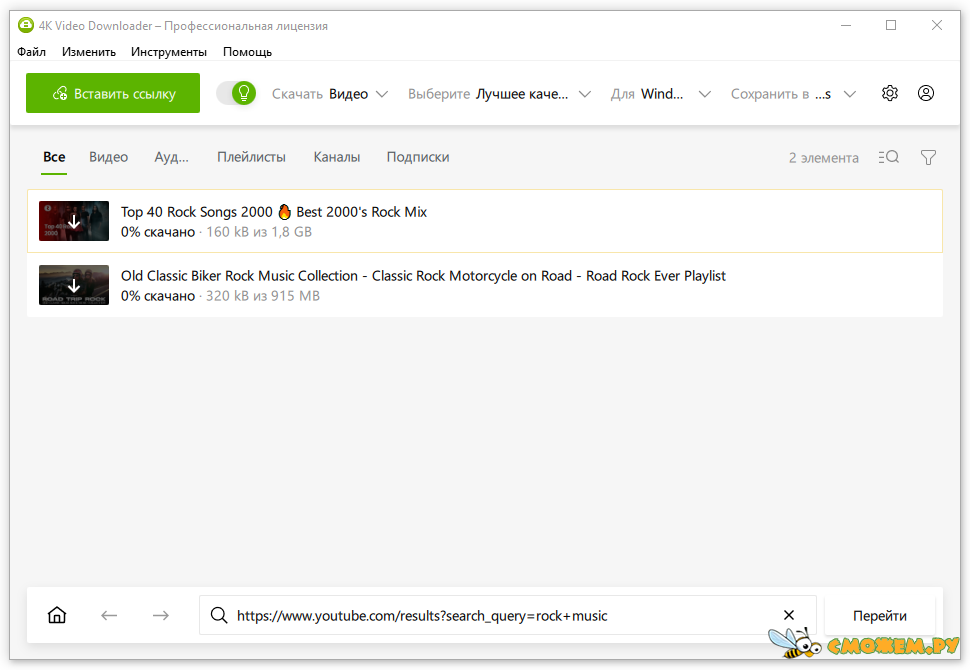Click the 320 kB из 915 MB status
This screenshot has height=670, width=970.
(263, 296)
